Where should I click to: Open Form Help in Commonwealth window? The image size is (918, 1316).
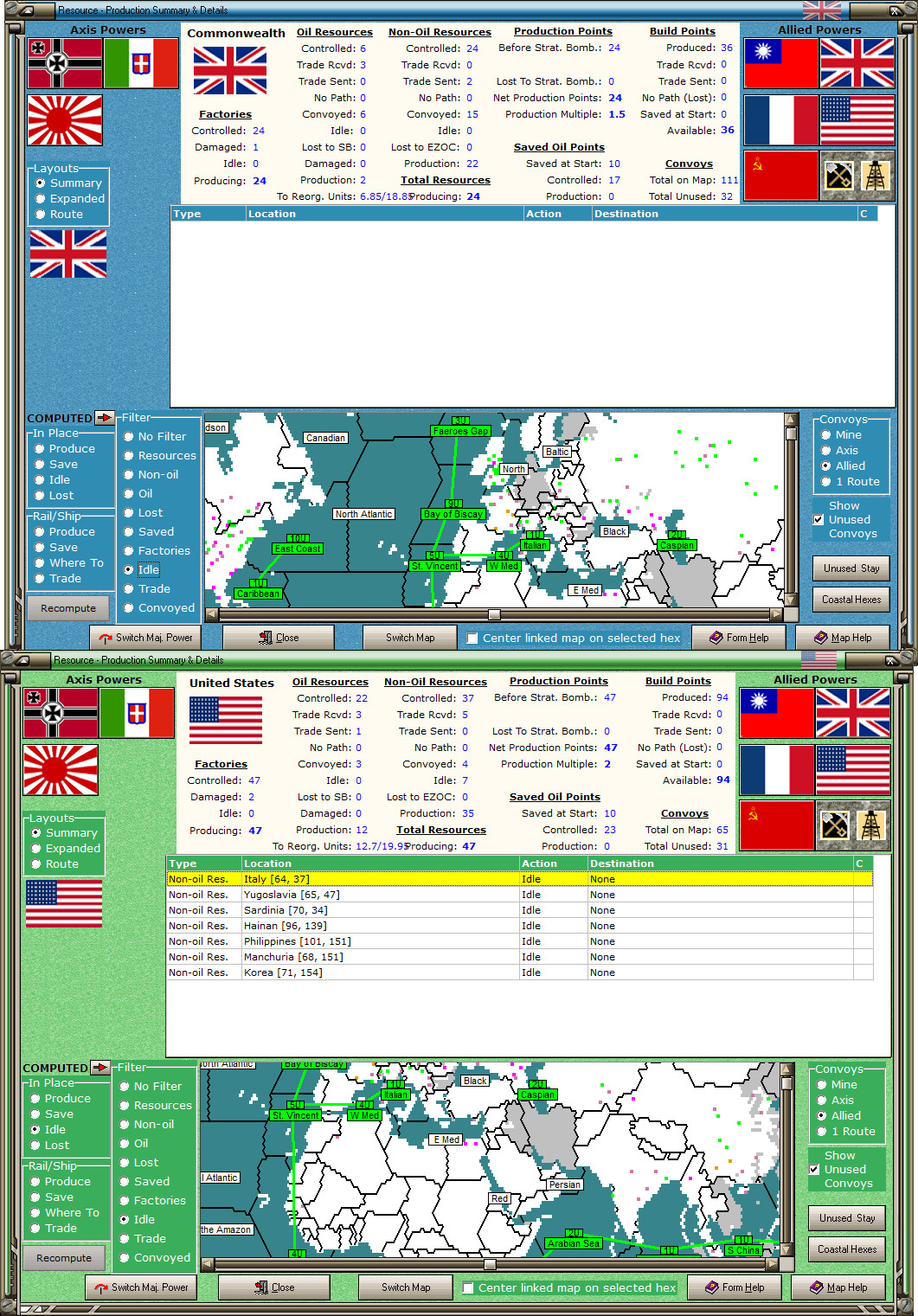click(739, 638)
